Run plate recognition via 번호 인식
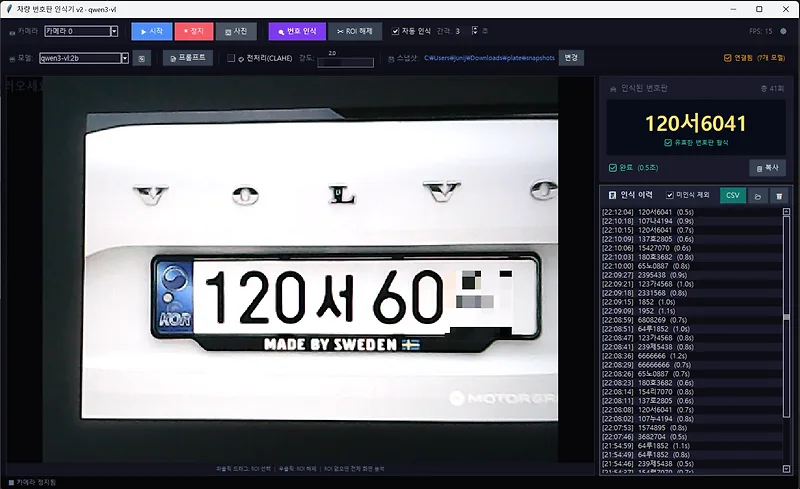800x489 pixels. (297, 31)
